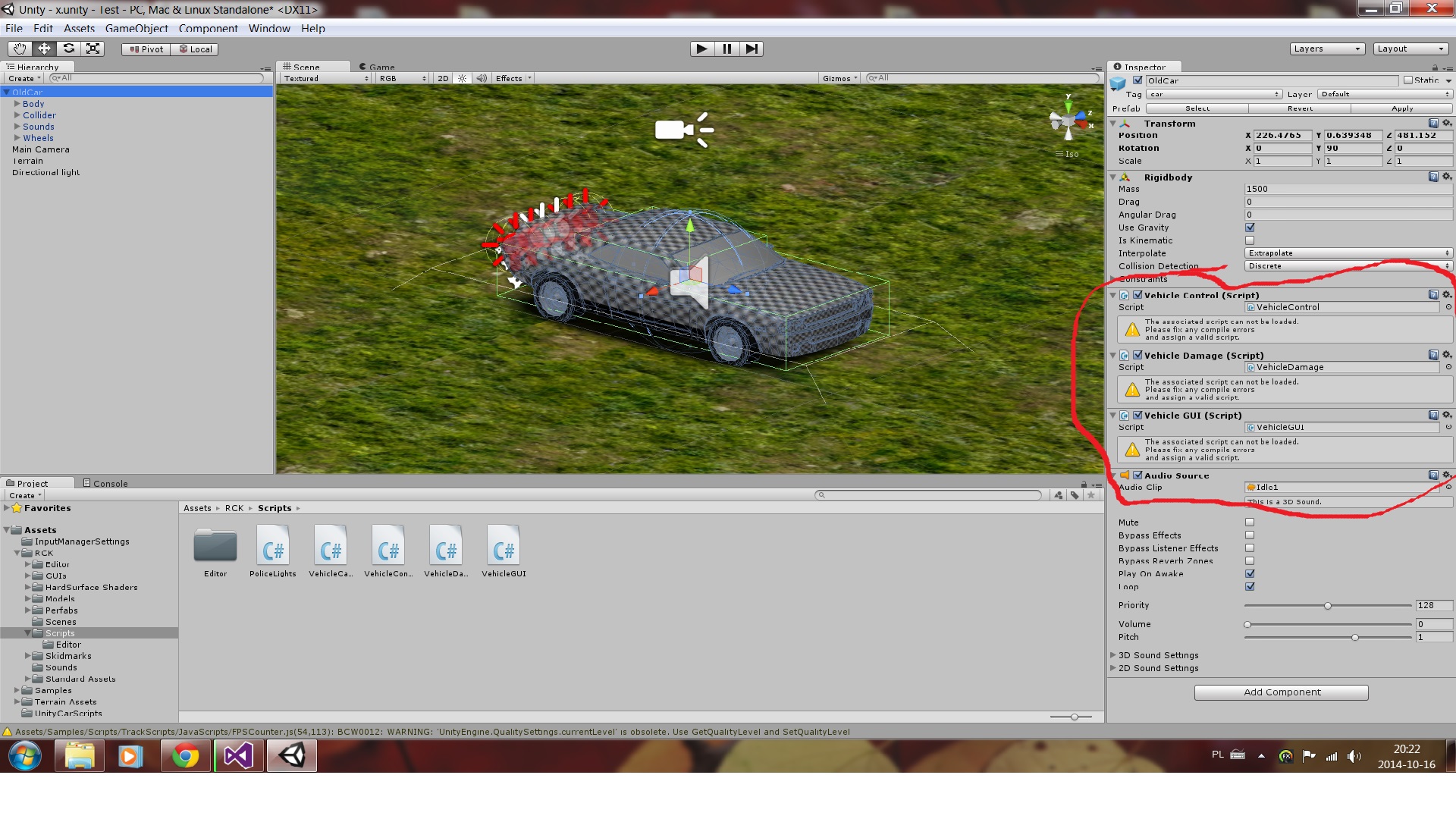The image size is (1456, 819).
Task: Toggle scene audio speaker icon
Action: [x=481, y=78]
